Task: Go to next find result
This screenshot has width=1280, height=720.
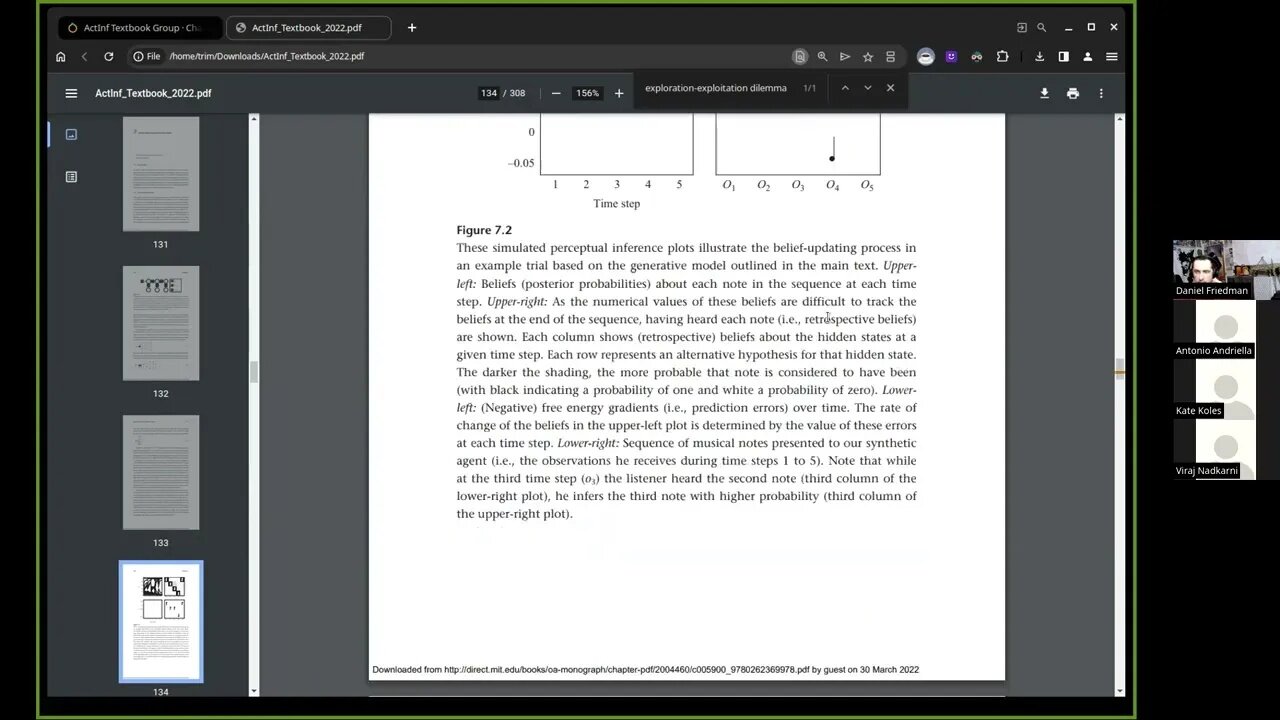Action: (867, 88)
